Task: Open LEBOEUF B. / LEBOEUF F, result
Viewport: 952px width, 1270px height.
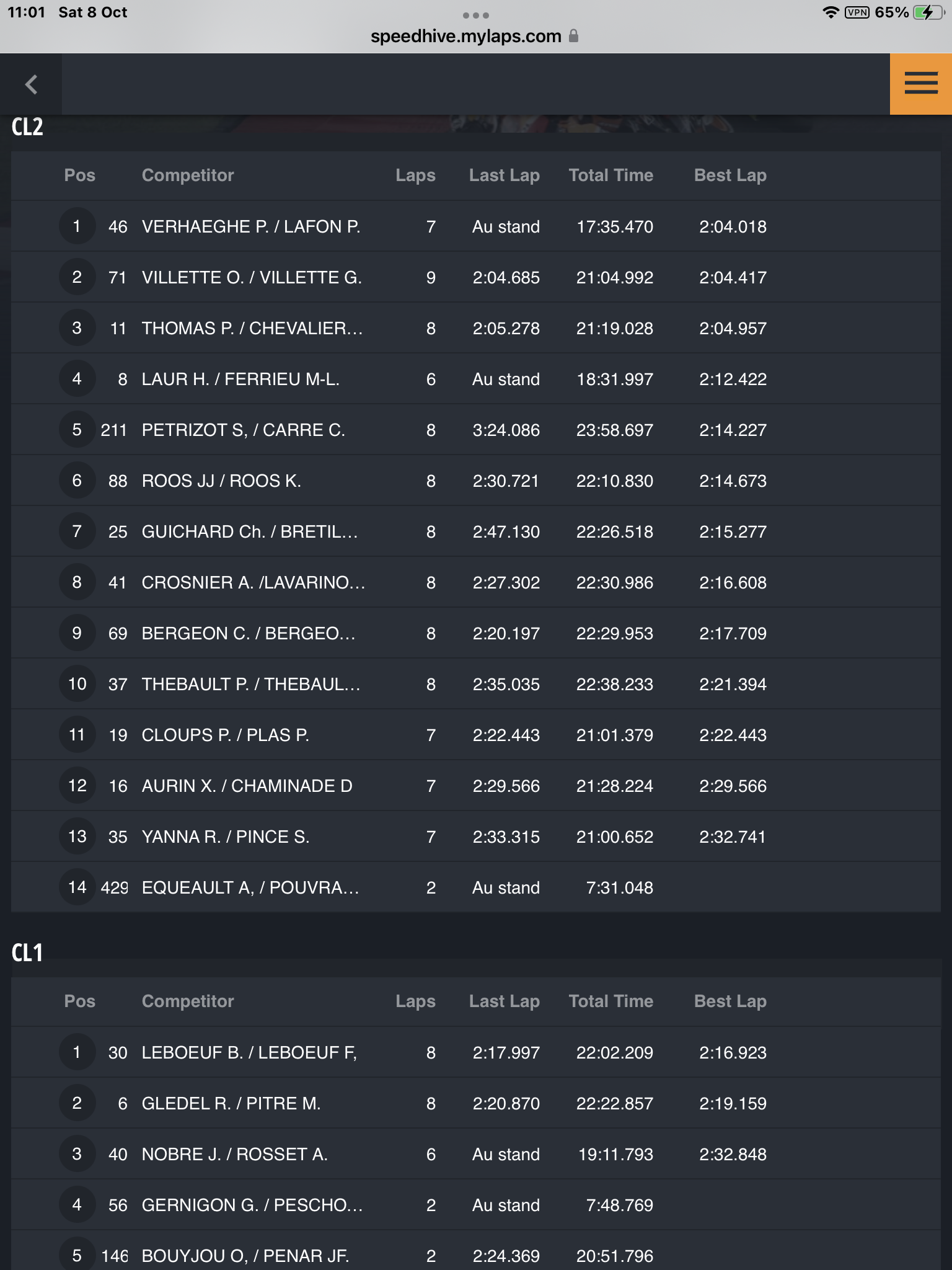Action: coord(476,1052)
